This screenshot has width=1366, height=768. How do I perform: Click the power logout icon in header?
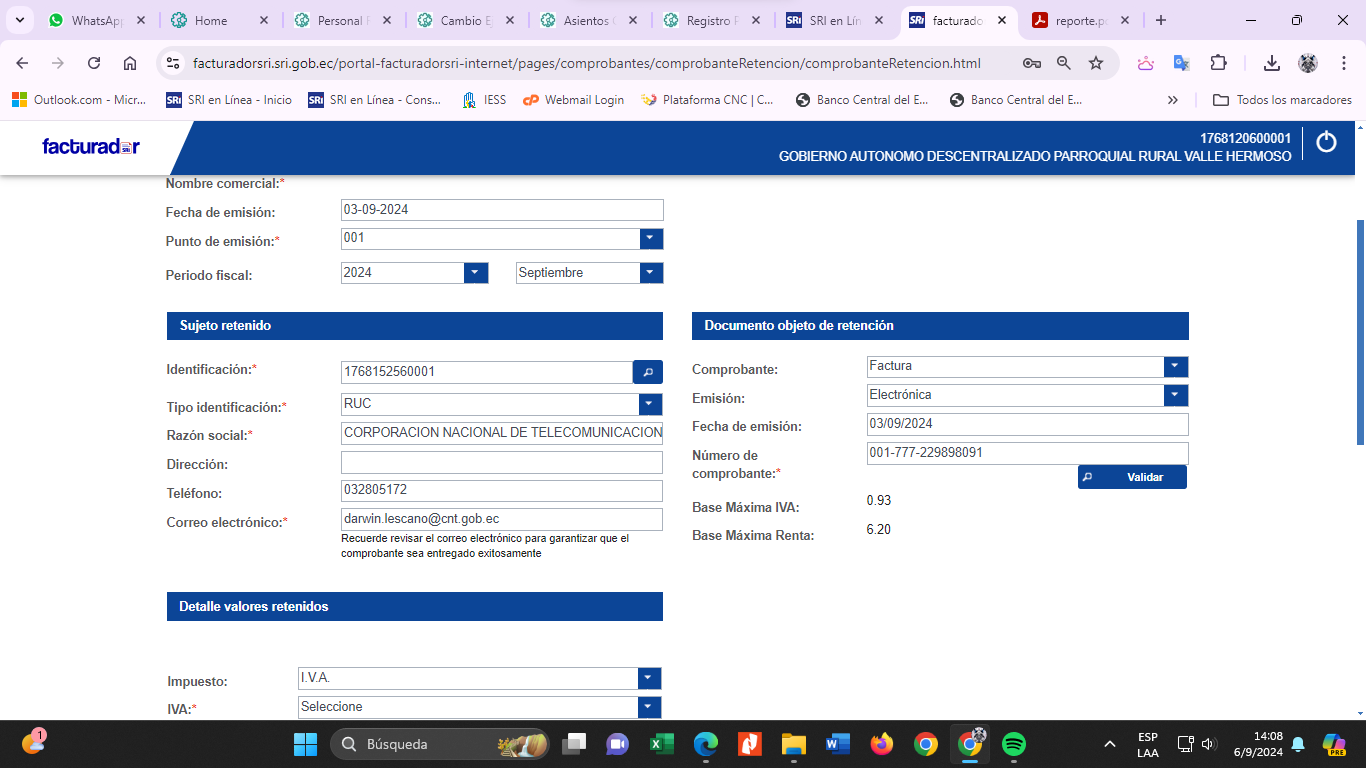pyautogui.click(x=1326, y=143)
